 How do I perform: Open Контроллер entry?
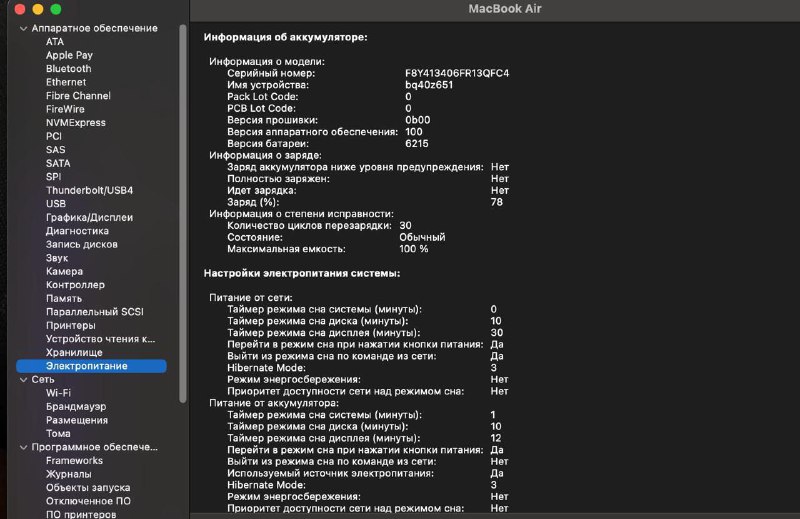(75, 285)
